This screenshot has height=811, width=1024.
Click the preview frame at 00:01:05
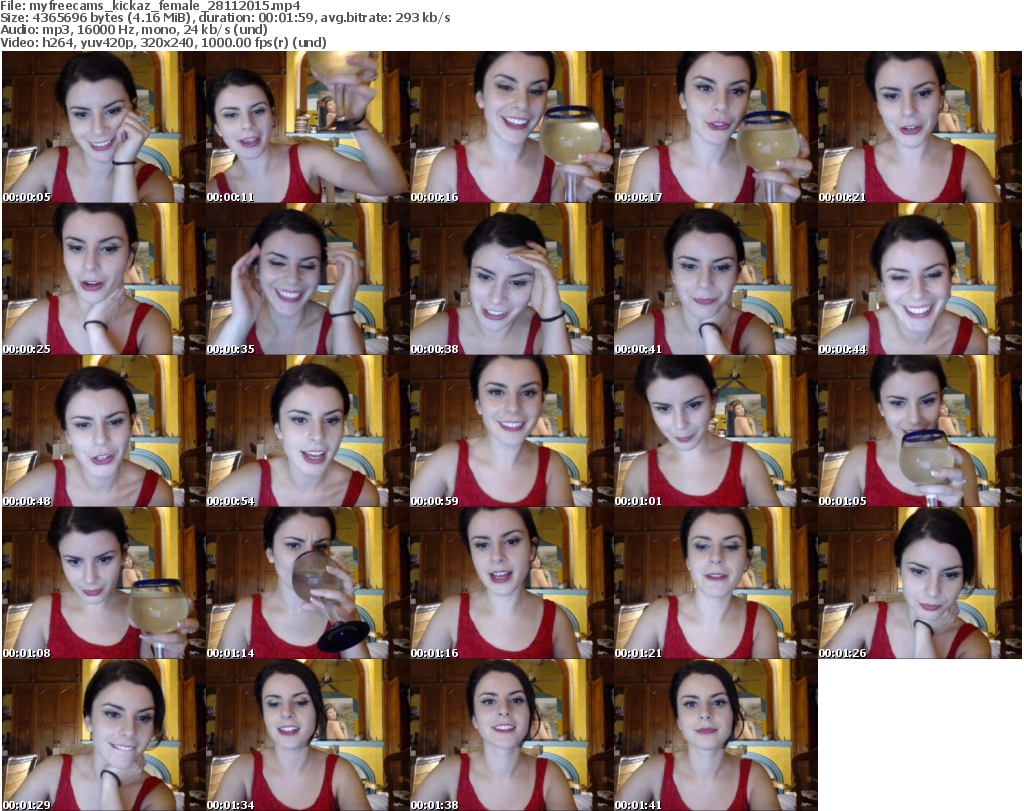point(919,431)
